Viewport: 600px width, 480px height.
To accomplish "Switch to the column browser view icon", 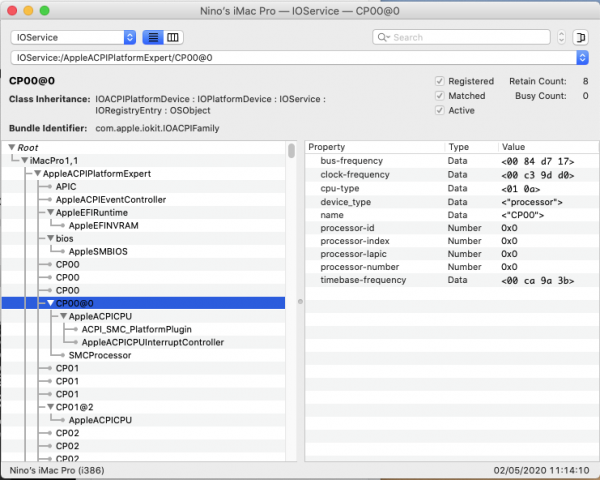I will 173,37.
